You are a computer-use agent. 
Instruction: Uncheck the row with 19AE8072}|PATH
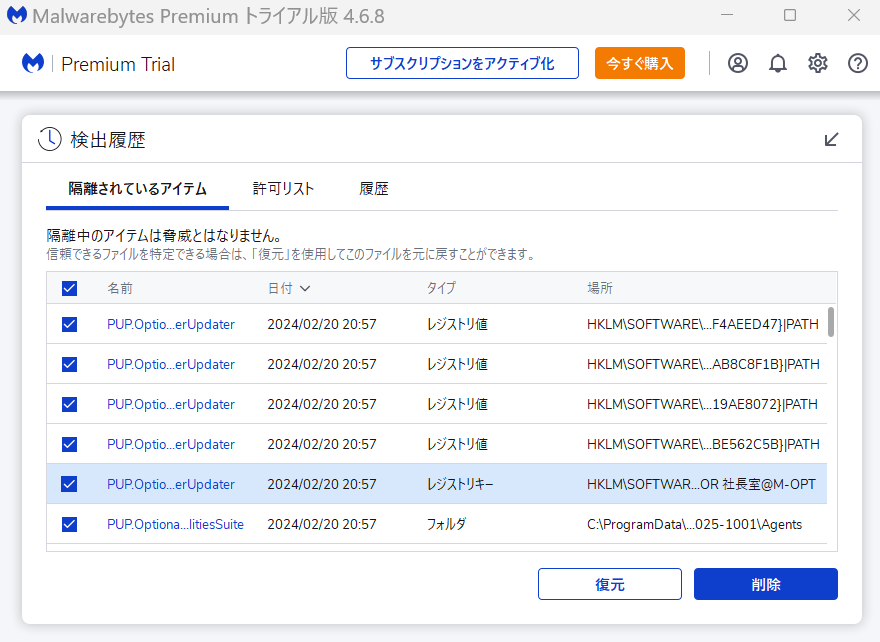pos(70,404)
